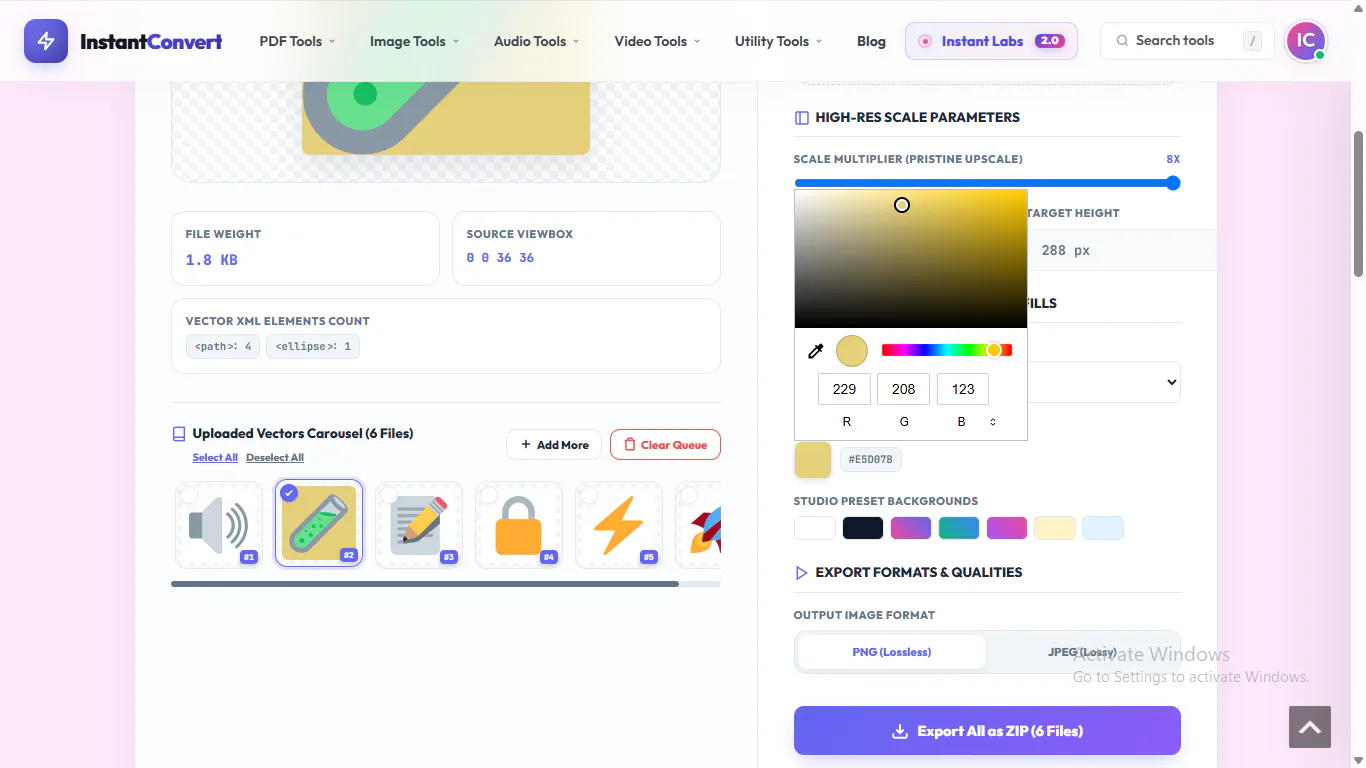Screen dimensions: 1366x768
Task: Click the eyedropper tool in color picker
Action: point(816,351)
